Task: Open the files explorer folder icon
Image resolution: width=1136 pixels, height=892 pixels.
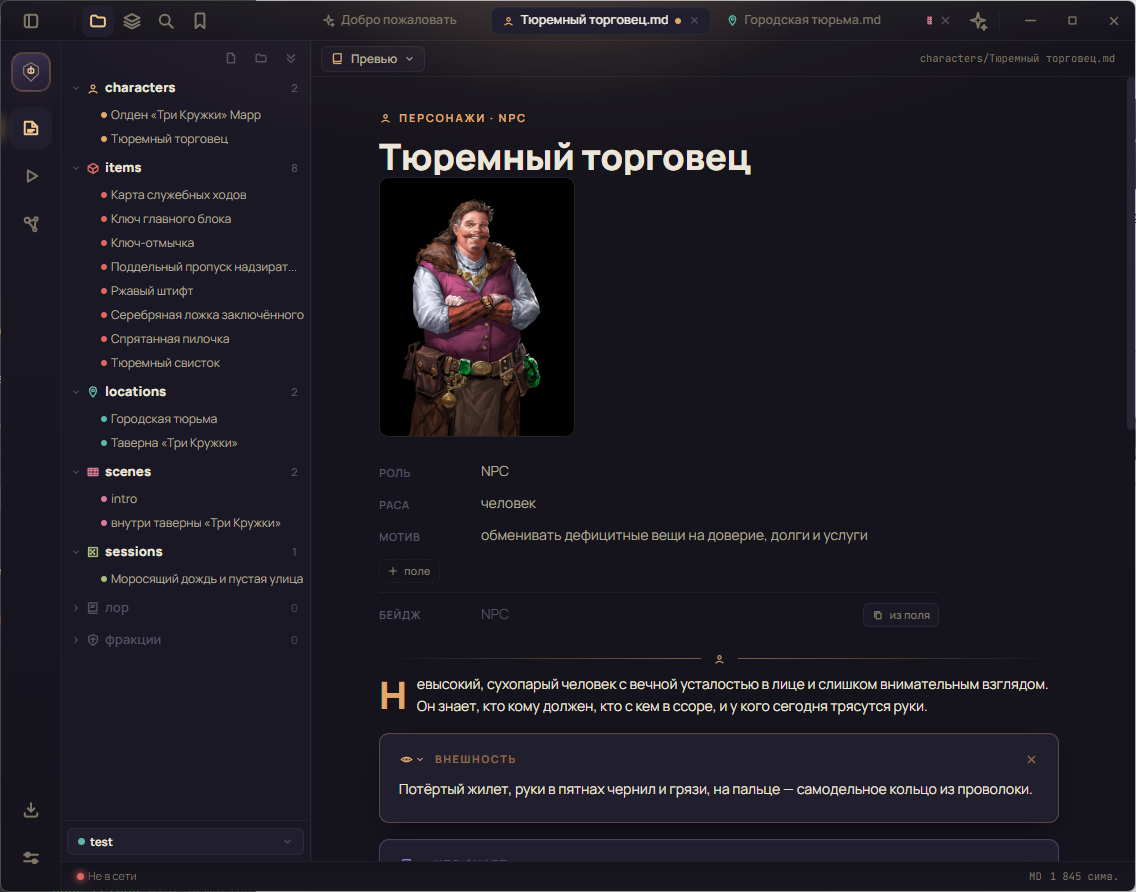Action: (98, 21)
